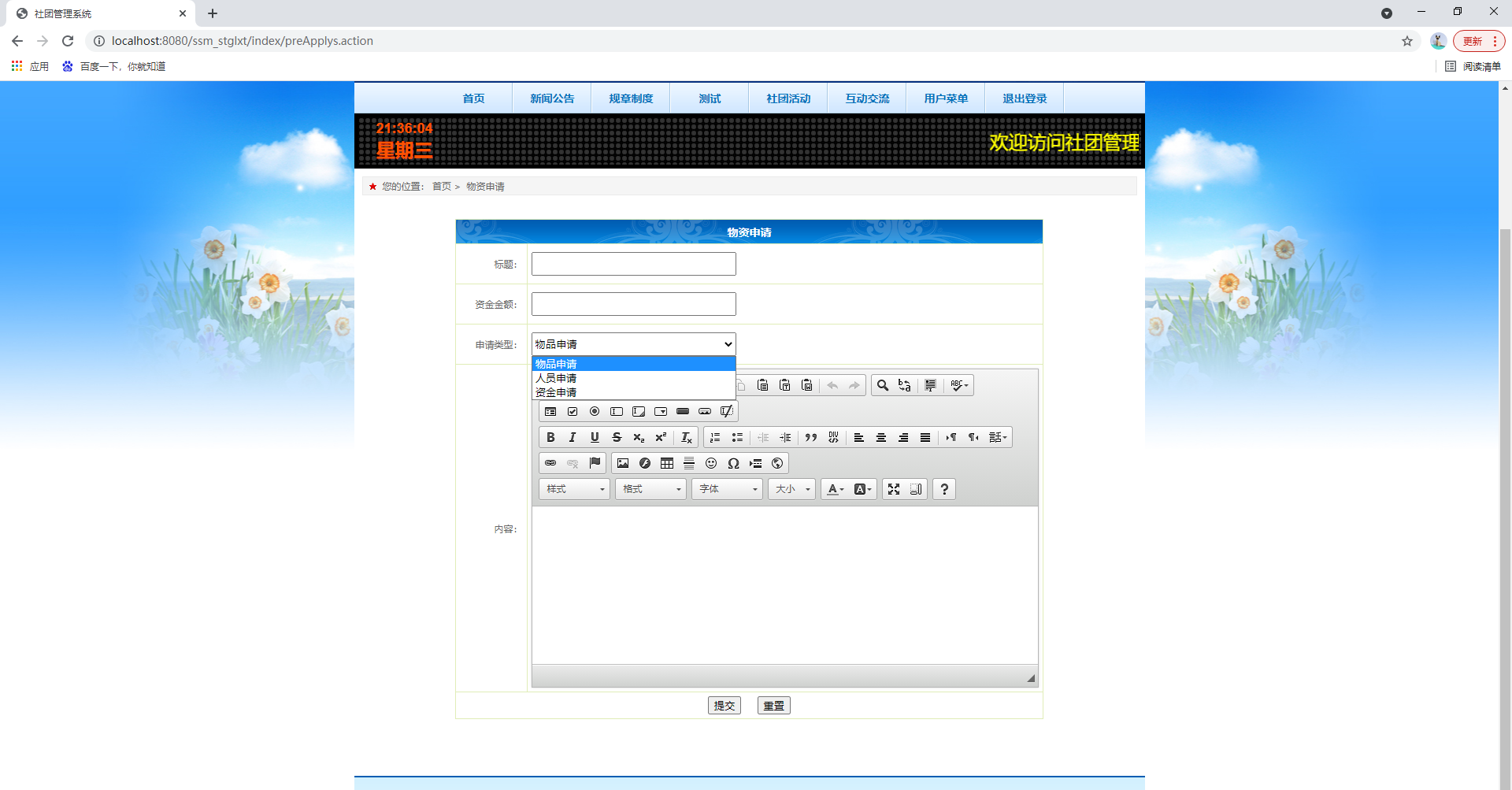Screen dimensions: 1512x790
Task: Open the 字体 font dropdown
Action: (x=728, y=489)
